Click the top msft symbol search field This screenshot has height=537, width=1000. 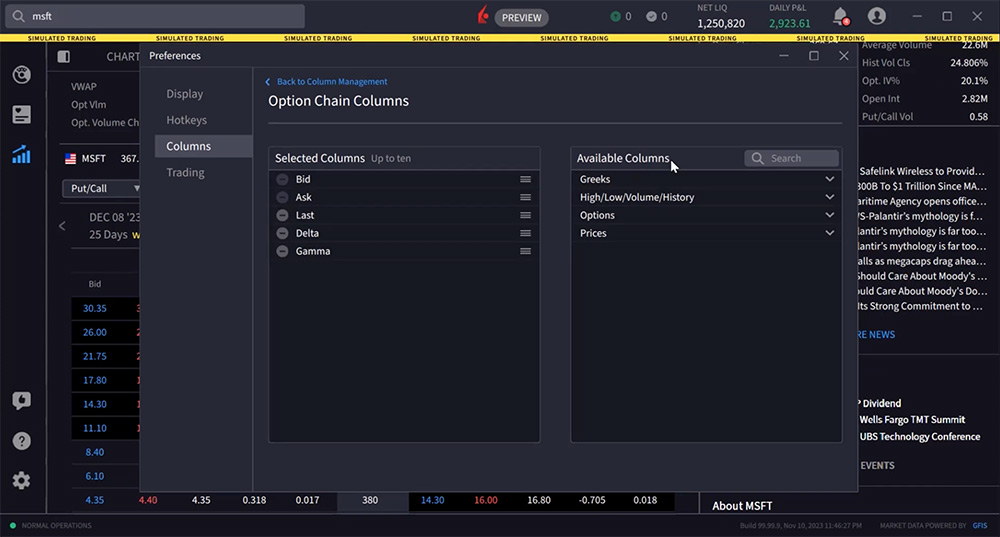tap(155, 16)
